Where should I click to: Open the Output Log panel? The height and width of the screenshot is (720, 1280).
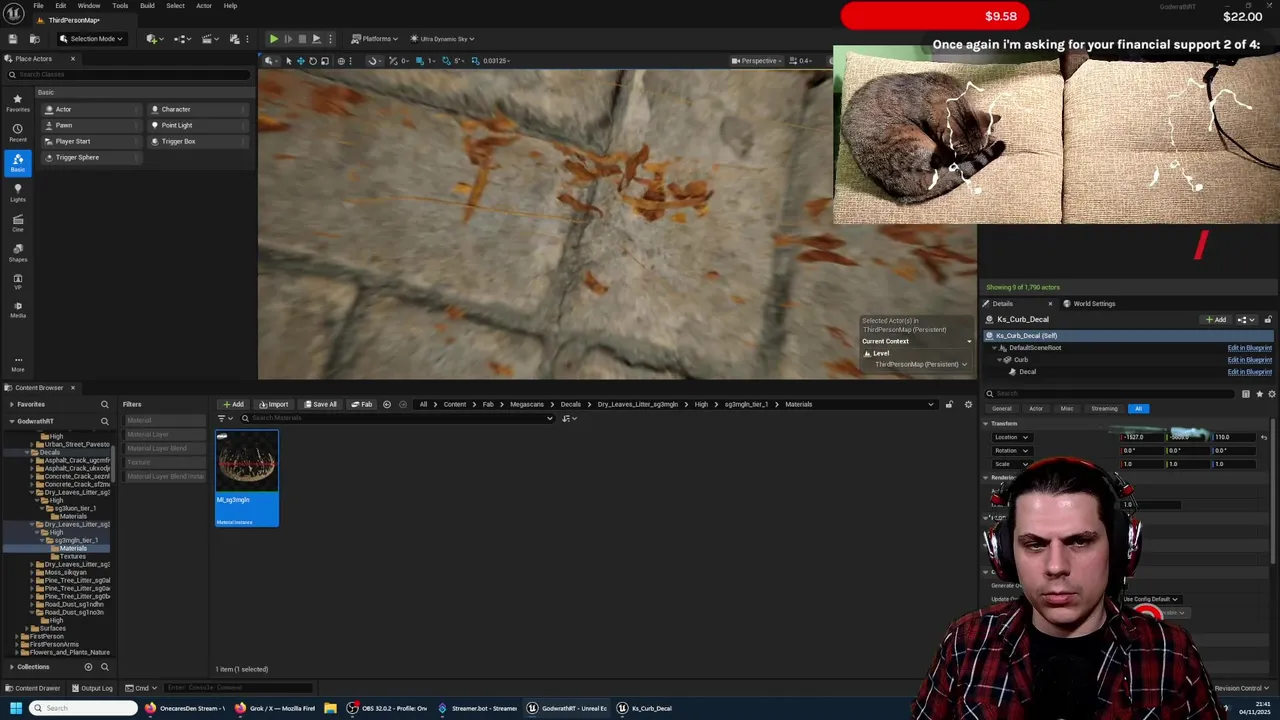(x=92, y=688)
